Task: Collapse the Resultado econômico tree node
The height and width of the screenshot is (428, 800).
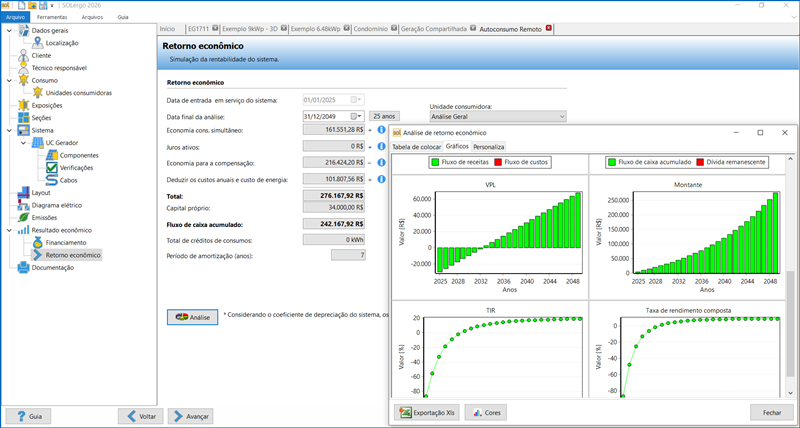Action: [9, 230]
